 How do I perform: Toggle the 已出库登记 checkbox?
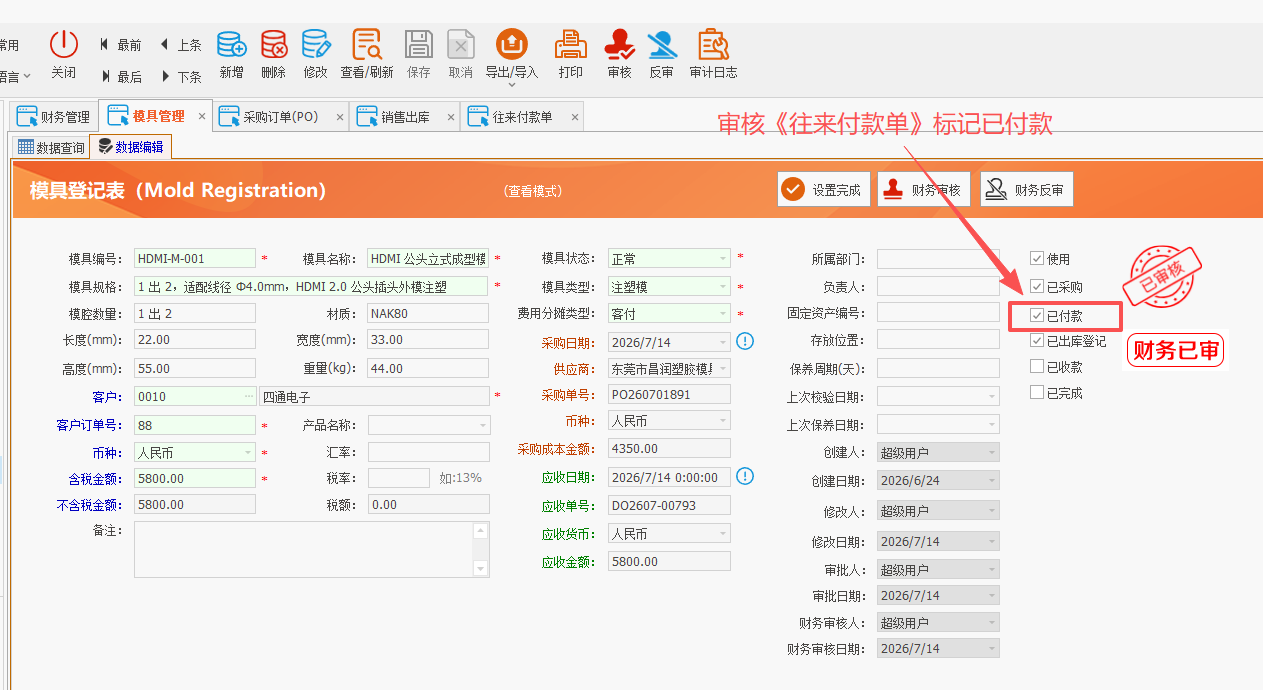[1037, 341]
